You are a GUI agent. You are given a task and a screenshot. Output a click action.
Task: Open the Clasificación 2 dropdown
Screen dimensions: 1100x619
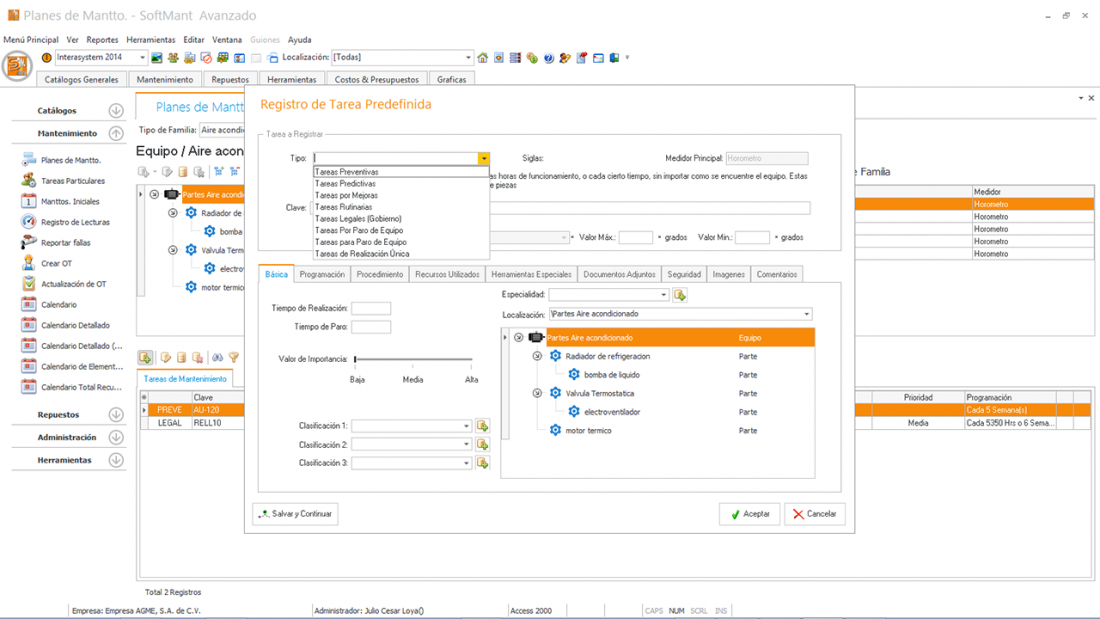[x=466, y=445]
